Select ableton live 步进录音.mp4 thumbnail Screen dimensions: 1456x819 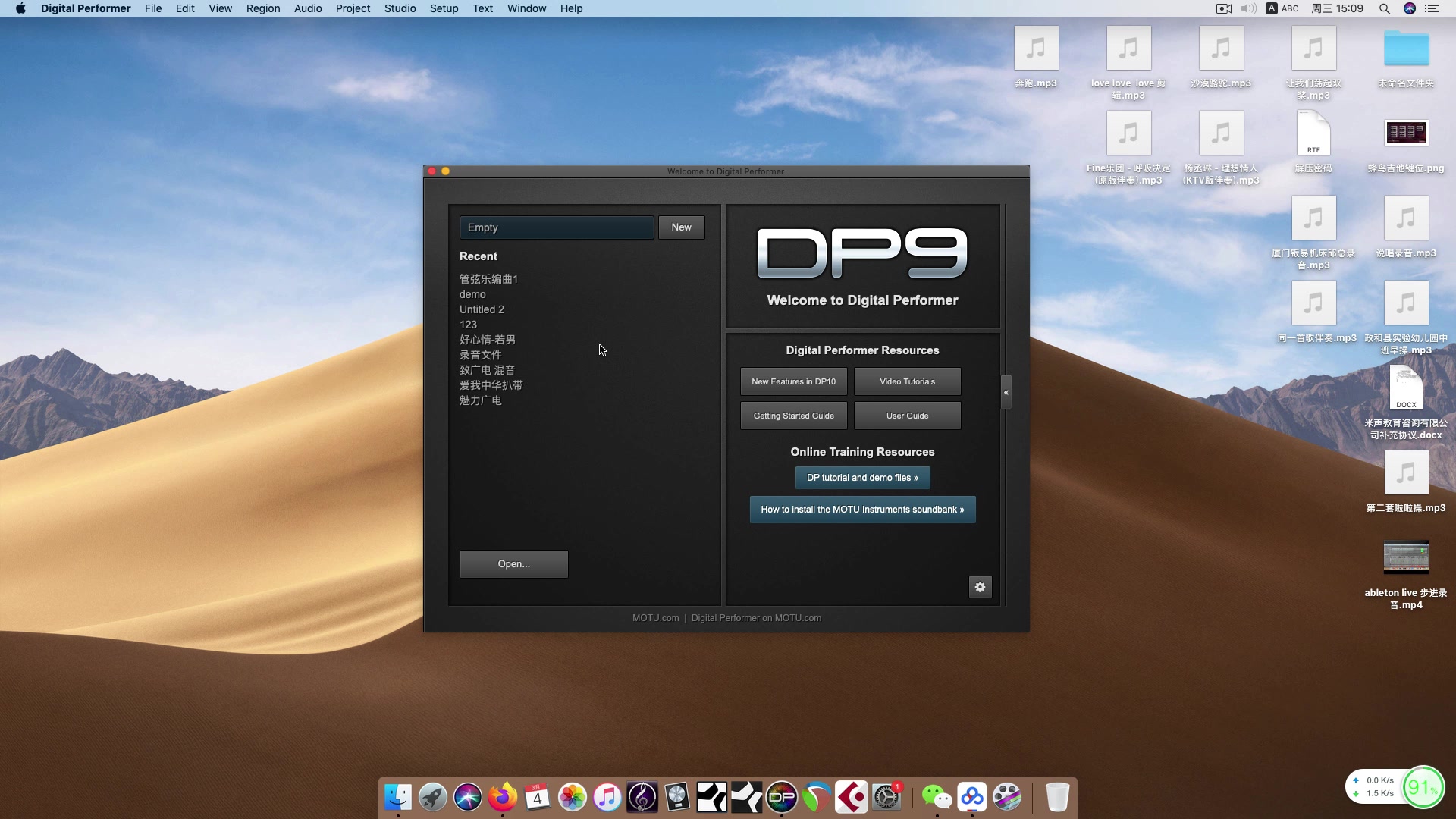(x=1406, y=557)
